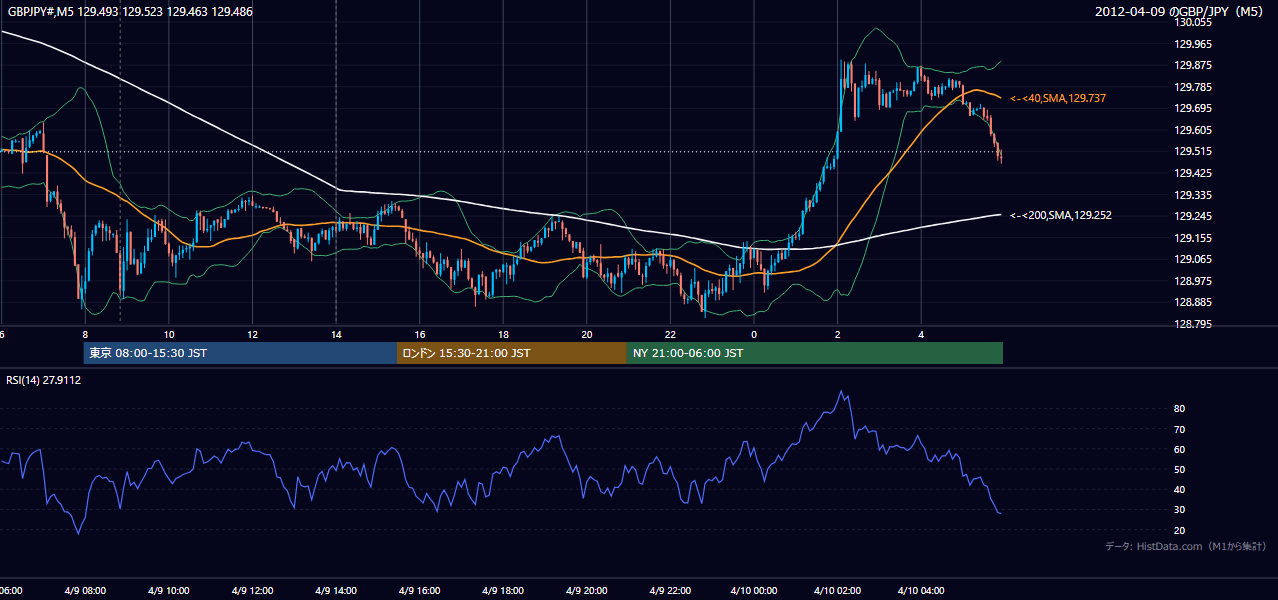Click RSI scale value 70
This screenshot has width=1278, height=600.
pos(1179,429)
